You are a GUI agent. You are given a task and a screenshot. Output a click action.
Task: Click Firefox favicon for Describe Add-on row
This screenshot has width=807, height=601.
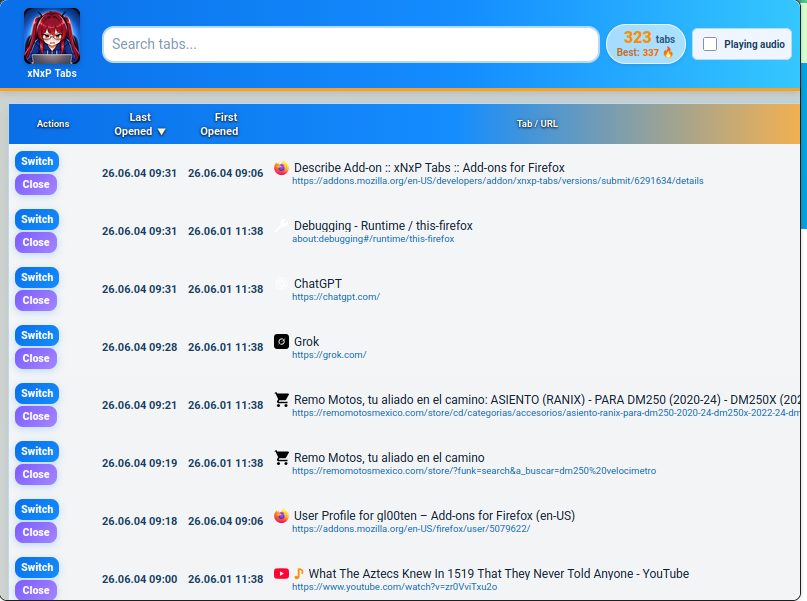pyautogui.click(x=281, y=168)
